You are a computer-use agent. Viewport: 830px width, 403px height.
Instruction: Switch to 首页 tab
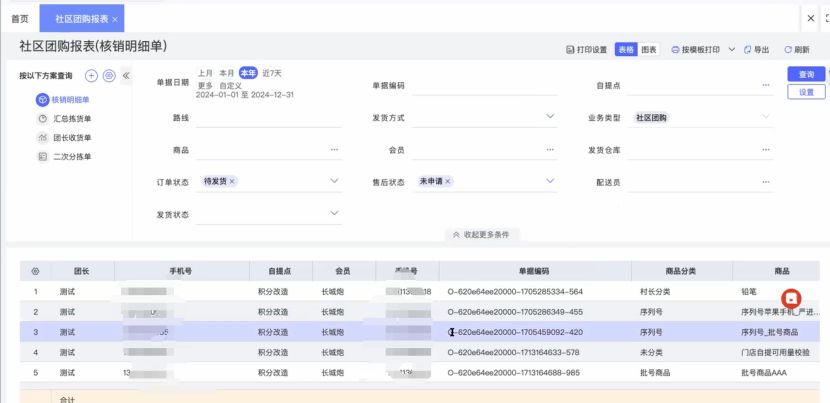(20, 19)
